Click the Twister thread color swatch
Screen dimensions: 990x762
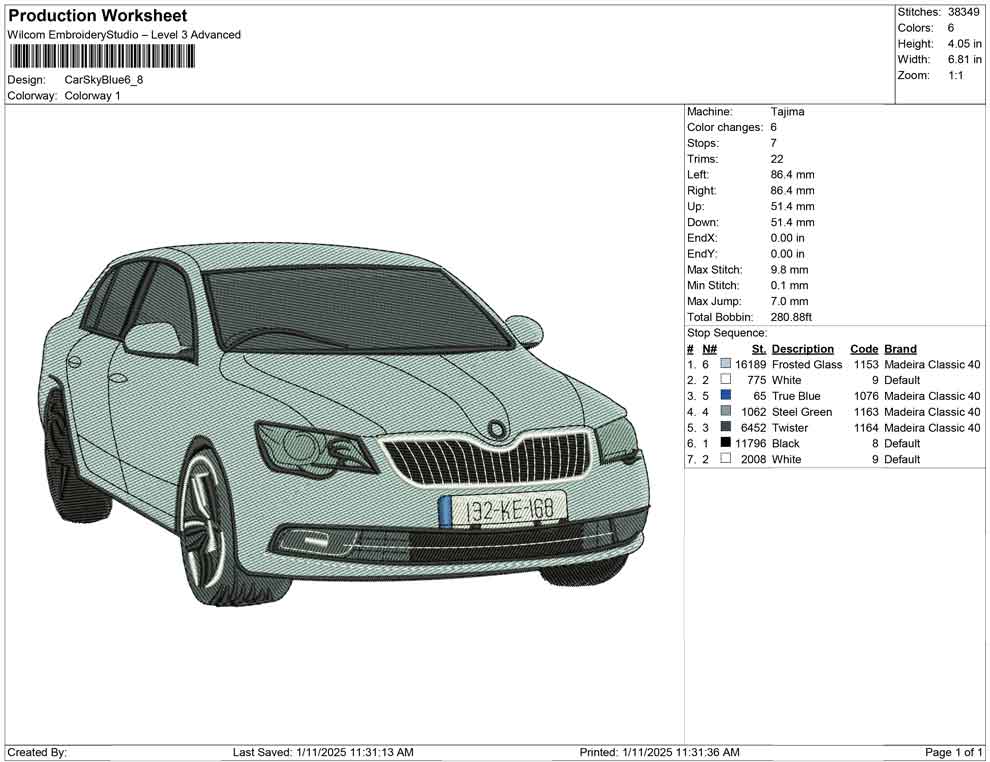tap(726, 428)
